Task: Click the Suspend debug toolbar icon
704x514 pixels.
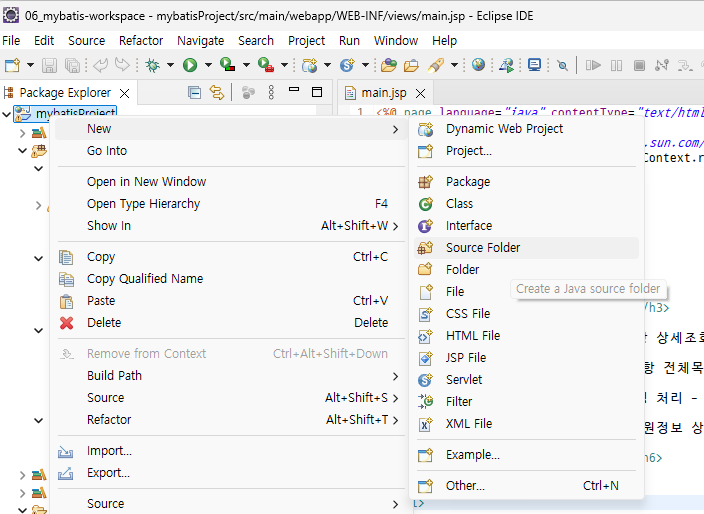Action: pyautogui.click(x=616, y=66)
